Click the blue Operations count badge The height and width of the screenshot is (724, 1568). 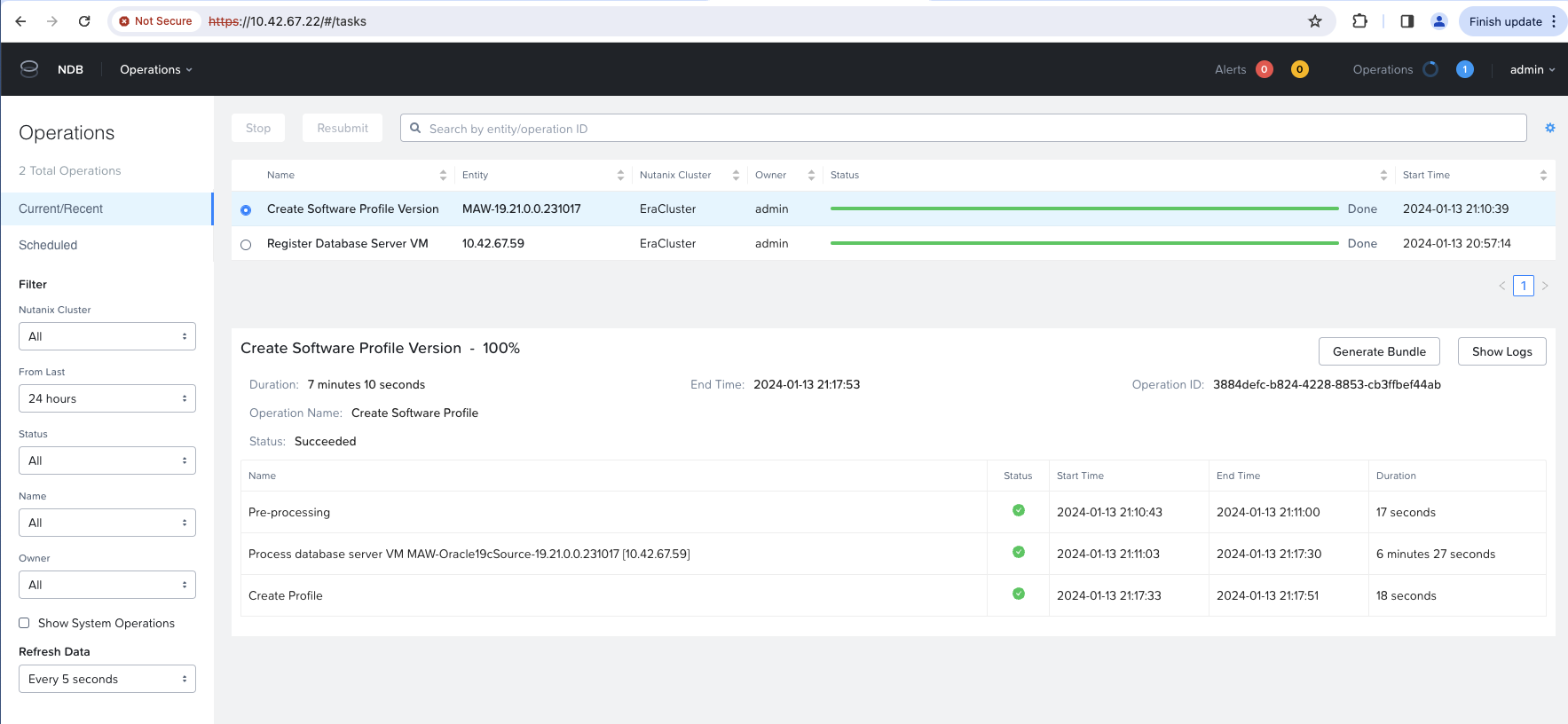point(1464,69)
